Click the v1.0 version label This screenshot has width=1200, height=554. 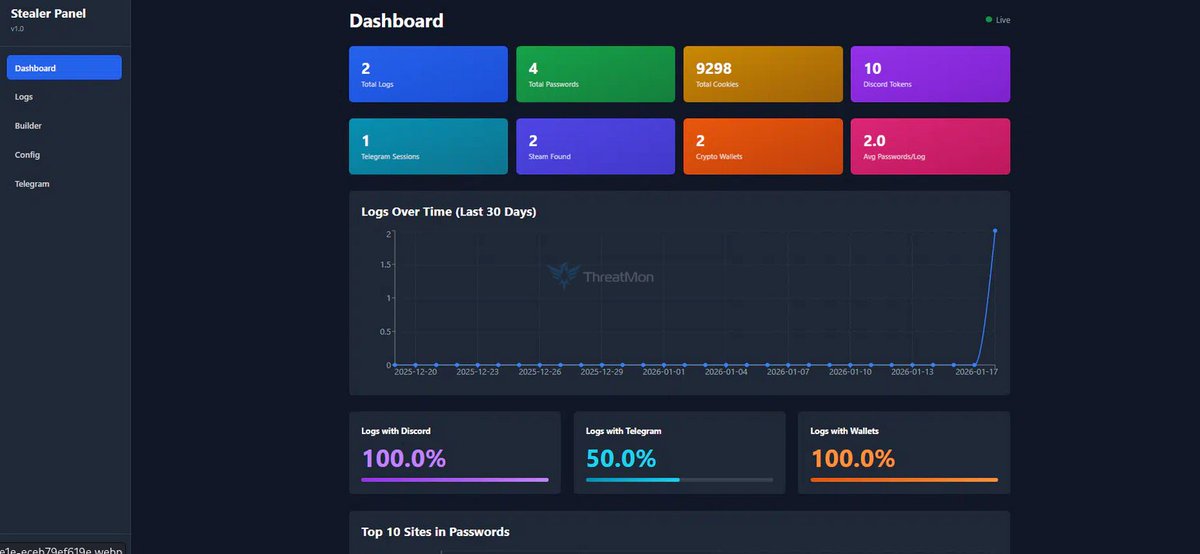point(17,29)
